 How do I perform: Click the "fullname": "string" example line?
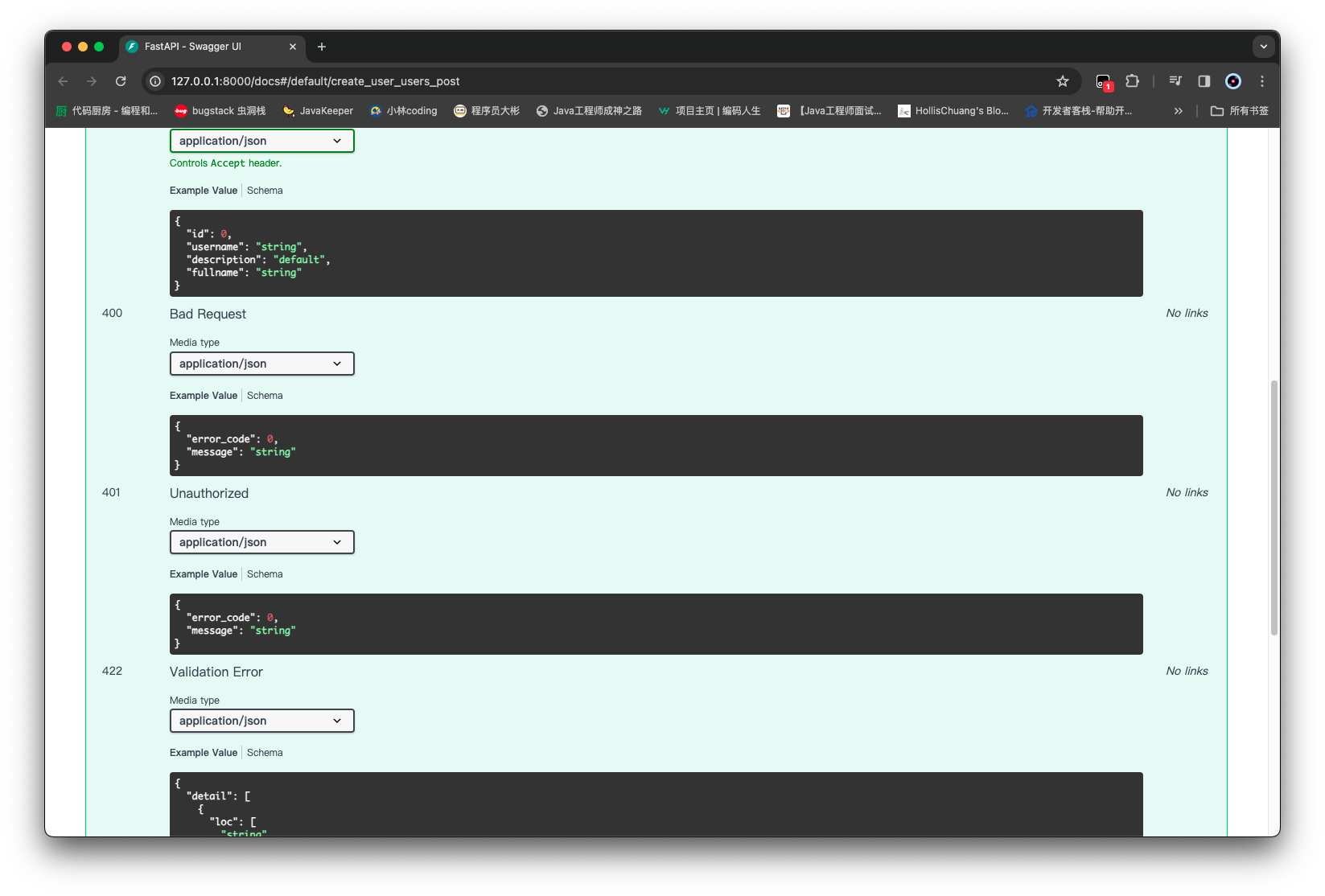click(244, 273)
